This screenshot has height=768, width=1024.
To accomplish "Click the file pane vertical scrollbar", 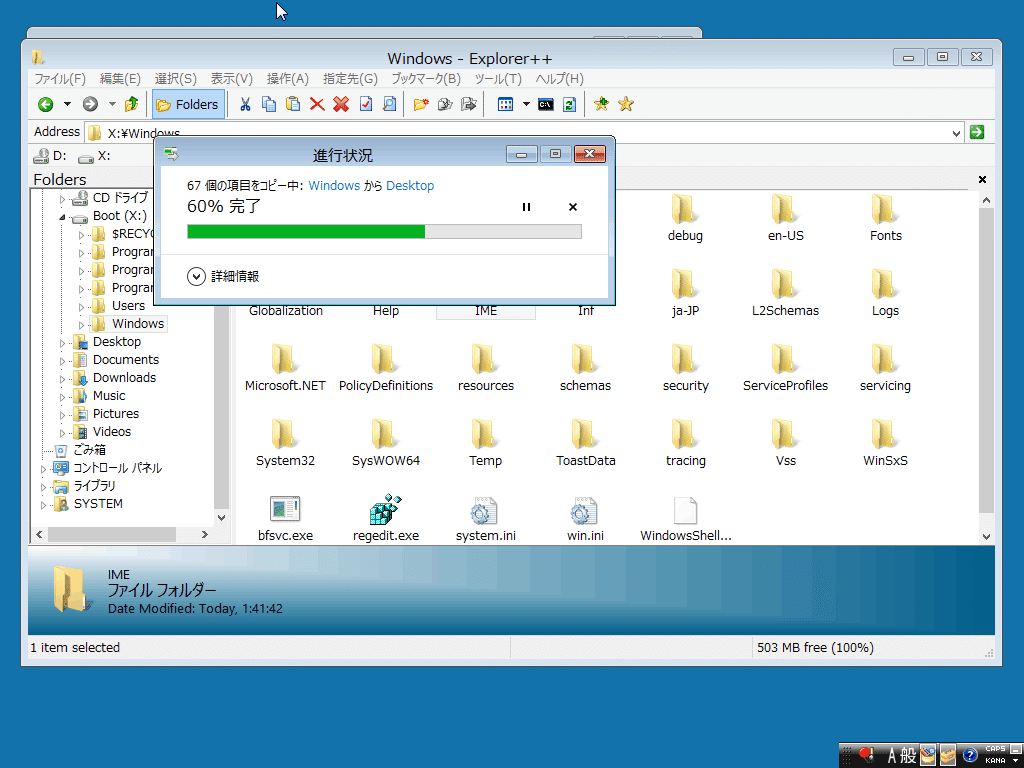I will pyautogui.click(x=986, y=360).
